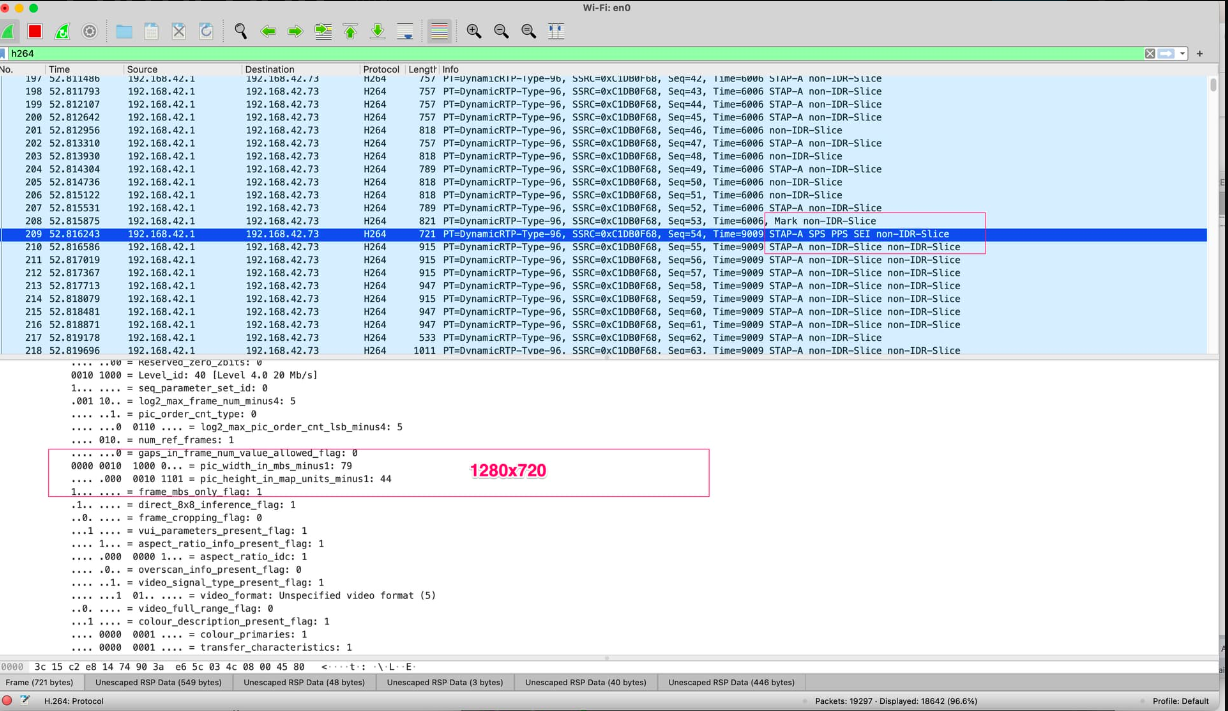Select packet number 198 row

point(604,91)
